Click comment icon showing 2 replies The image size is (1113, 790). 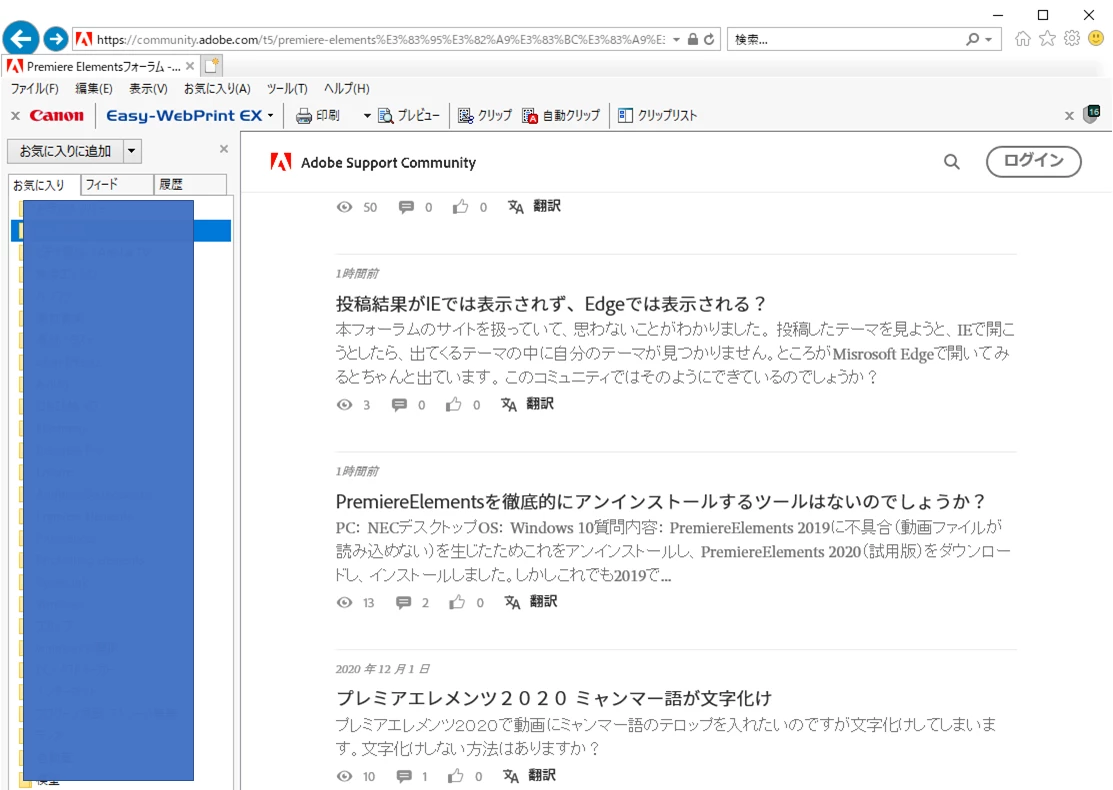403,603
